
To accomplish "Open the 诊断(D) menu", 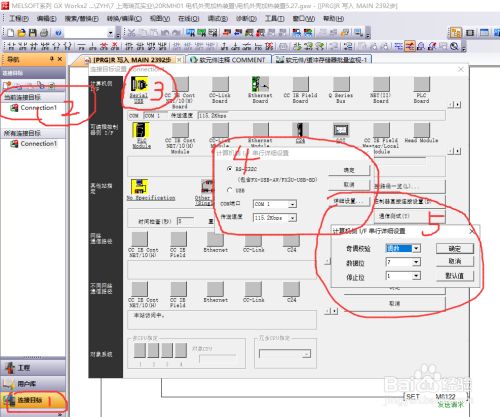I will tap(246, 18).
